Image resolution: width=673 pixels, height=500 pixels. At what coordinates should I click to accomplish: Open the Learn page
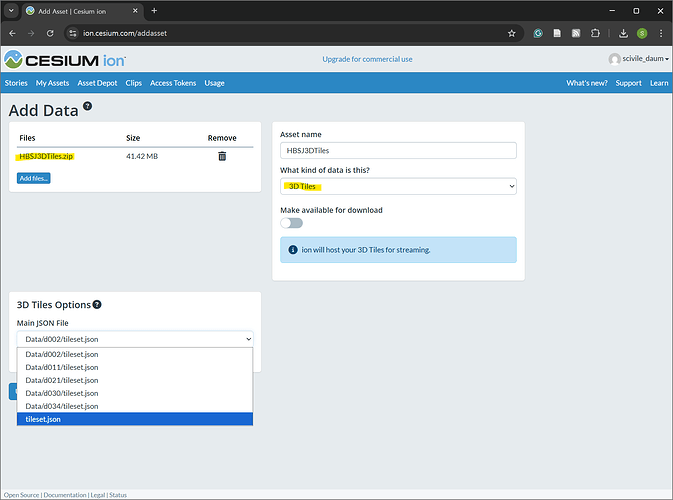pyautogui.click(x=659, y=83)
